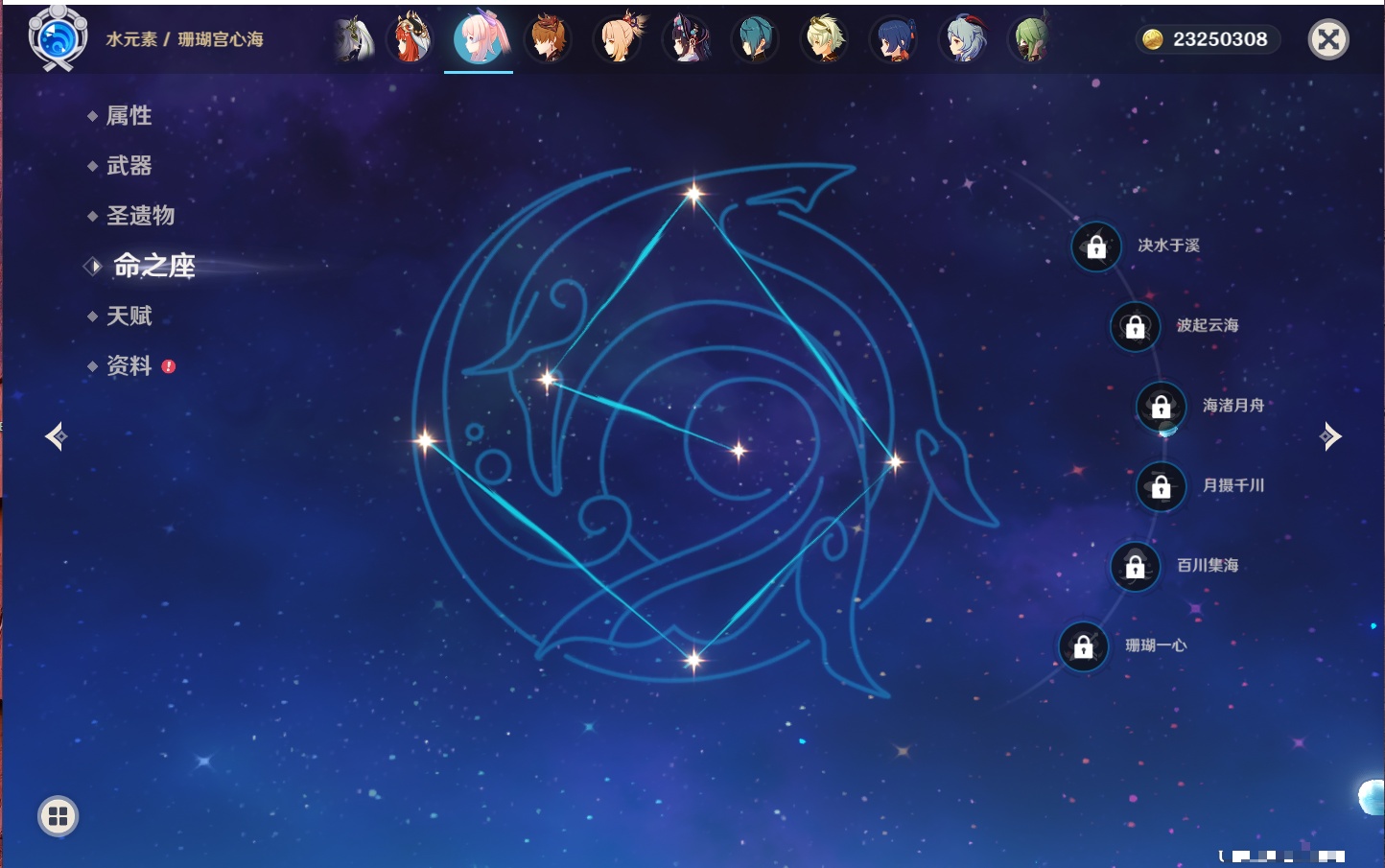1385x868 pixels.
Task: Open the locked 波起云海 constellation
Action: coord(1135,326)
